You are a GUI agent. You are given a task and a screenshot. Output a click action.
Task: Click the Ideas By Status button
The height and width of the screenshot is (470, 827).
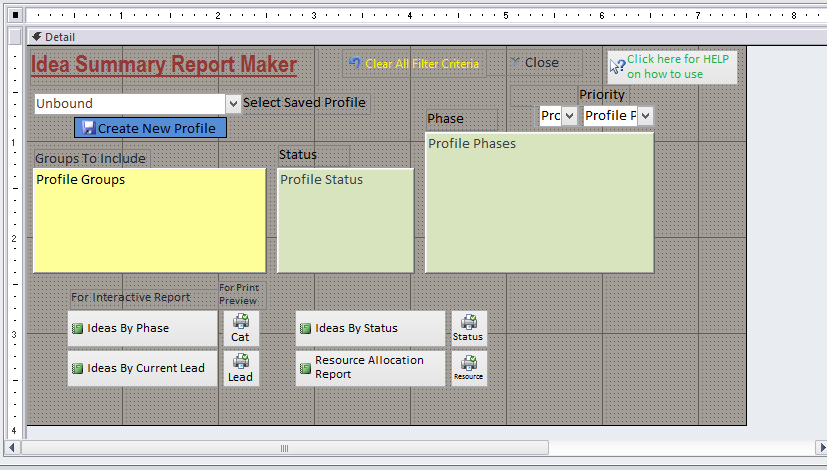tap(370, 328)
